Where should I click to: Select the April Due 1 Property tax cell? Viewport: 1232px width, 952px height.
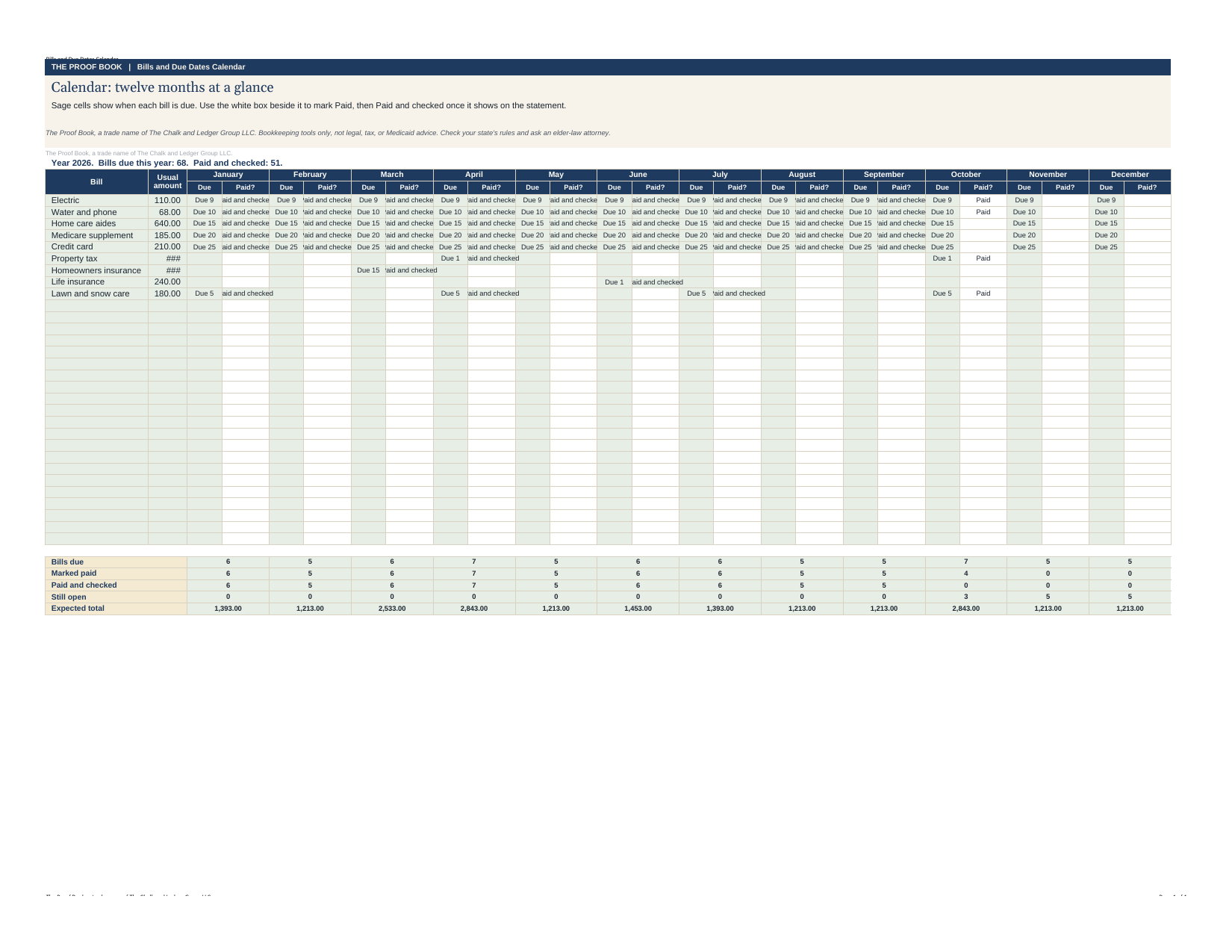[x=450, y=258]
